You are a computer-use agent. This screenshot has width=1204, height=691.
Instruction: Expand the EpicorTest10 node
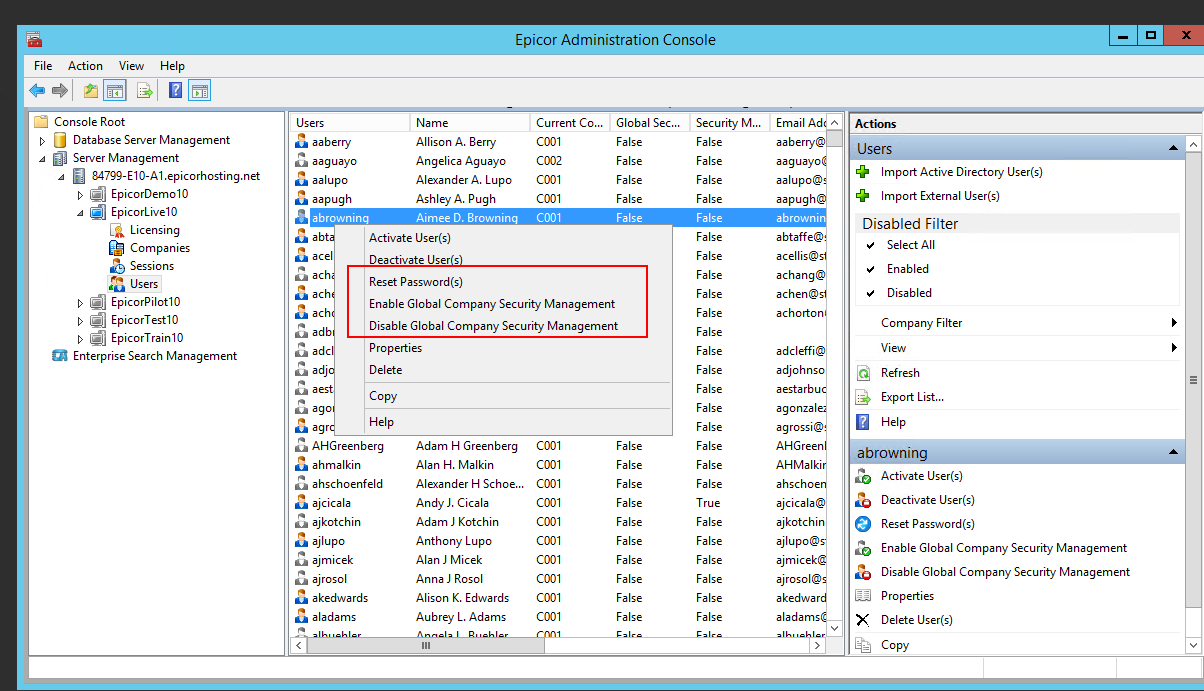pos(81,320)
